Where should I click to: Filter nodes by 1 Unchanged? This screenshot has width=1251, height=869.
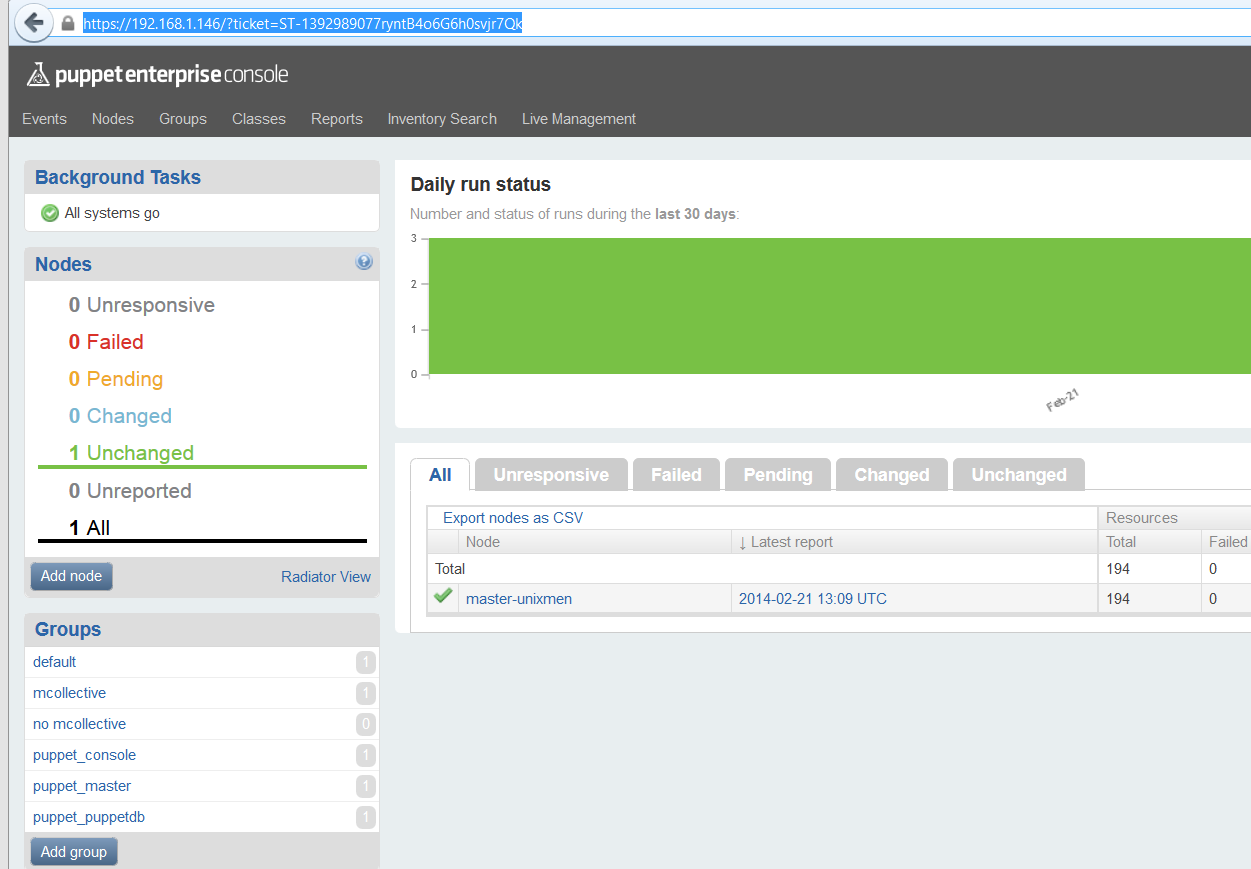(131, 453)
